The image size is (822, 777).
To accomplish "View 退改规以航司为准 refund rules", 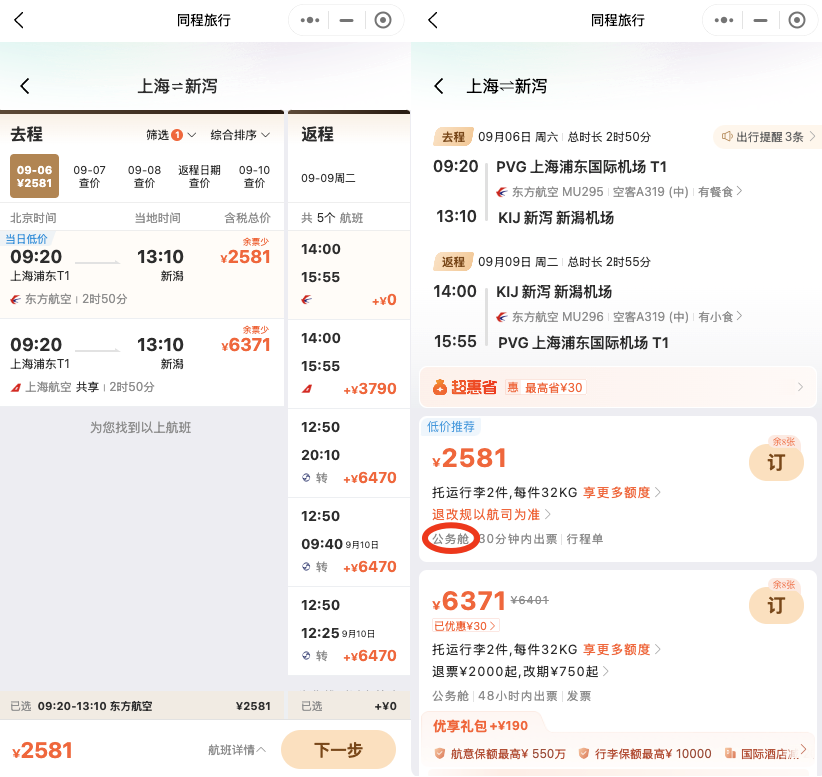I will point(491,514).
